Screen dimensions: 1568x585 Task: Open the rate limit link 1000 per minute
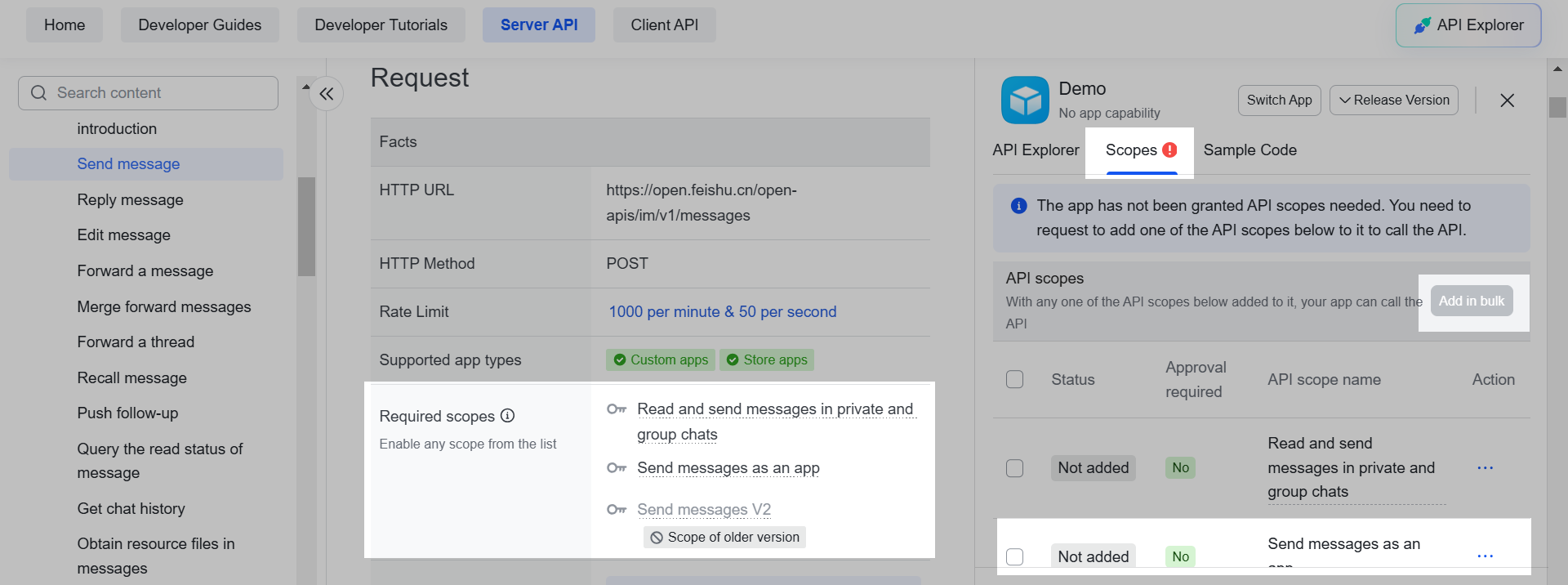coord(722,312)
